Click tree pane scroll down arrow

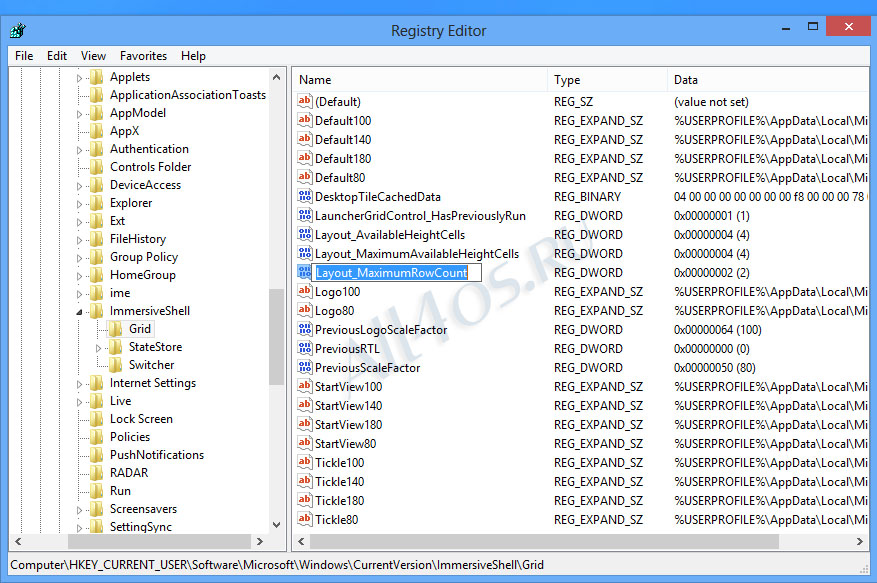pyautogui.click(x=276, y=525)
